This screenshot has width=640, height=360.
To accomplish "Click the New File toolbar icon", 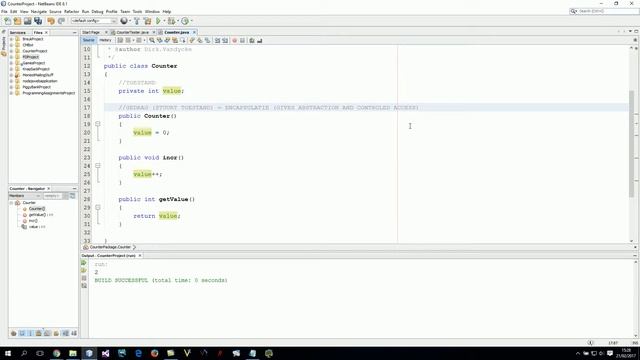I will click(7, 21).
